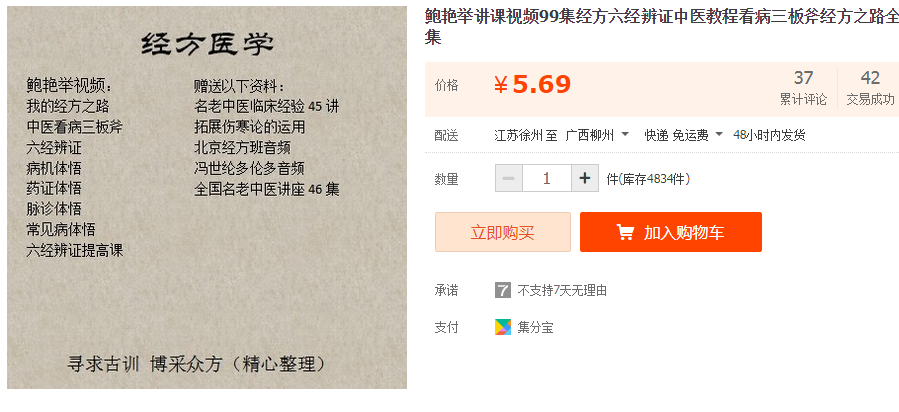Open the 42 交易成功 transactions link
The width and height of the screenshot is (899, 412).
click(870, 88)
